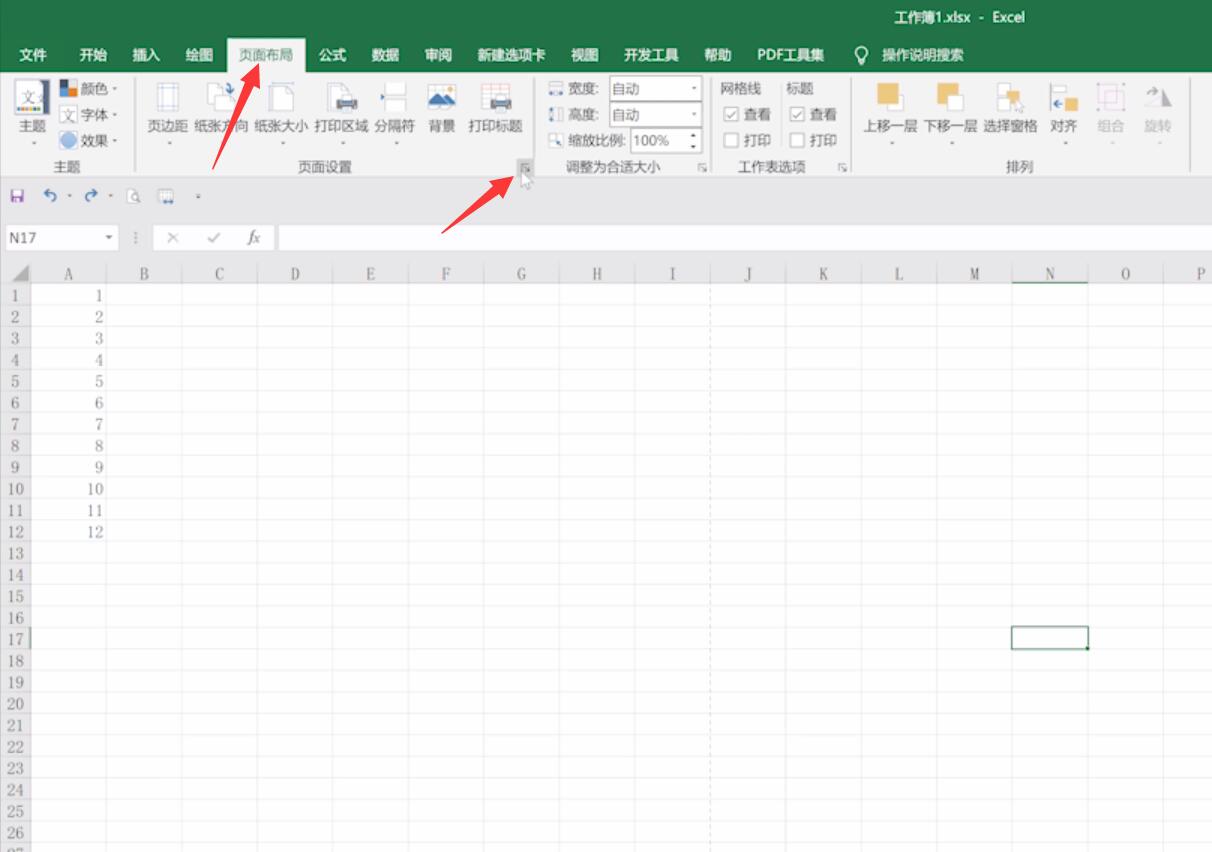Click the 打印标题 print titles icon
The width and height of the screenshot is (1212, 852).
coord(495,98)
